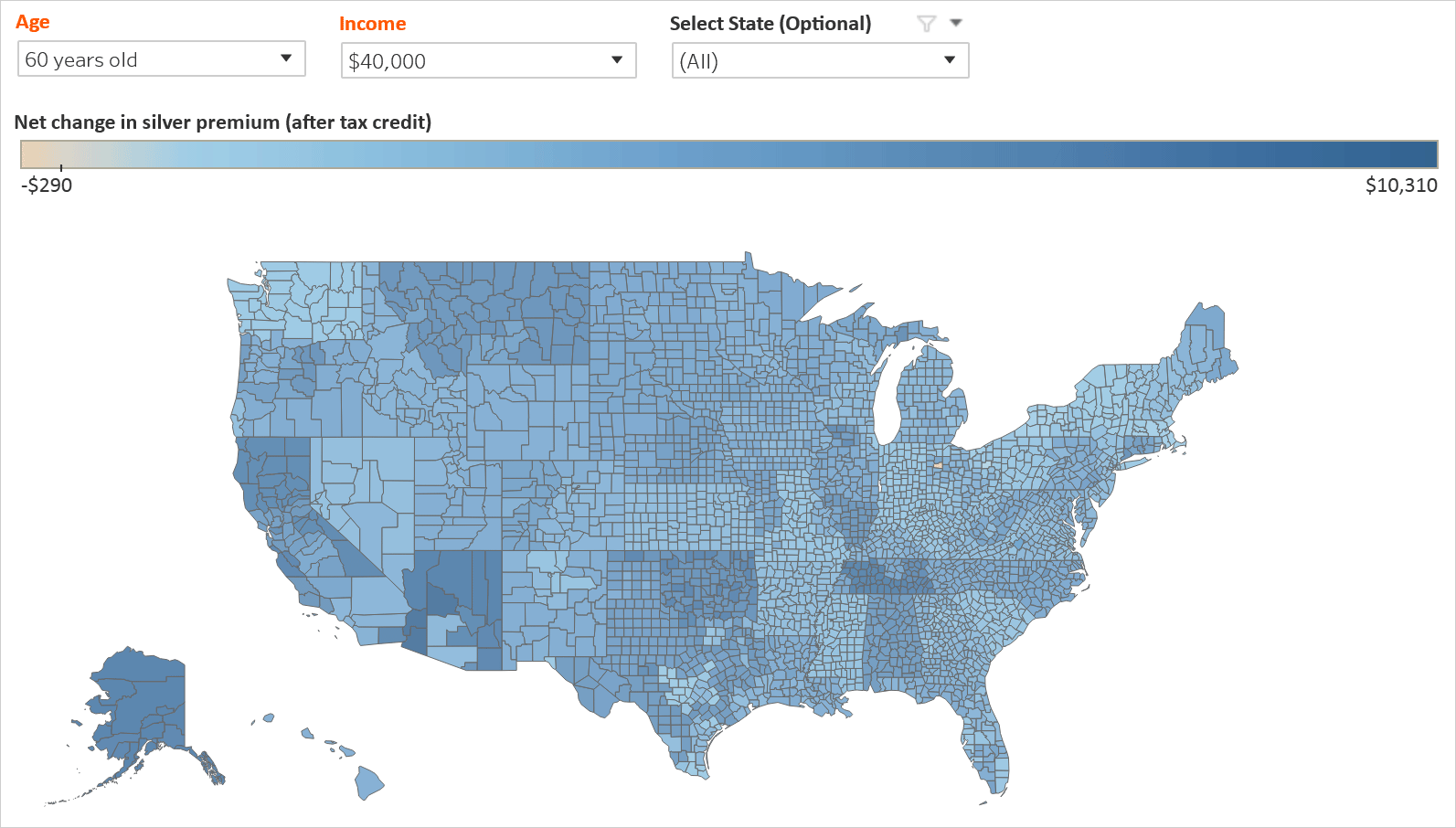Click the -$290 legend minimum label
This screenshot has height=828, width=1456.
click(x=47, y=186)
